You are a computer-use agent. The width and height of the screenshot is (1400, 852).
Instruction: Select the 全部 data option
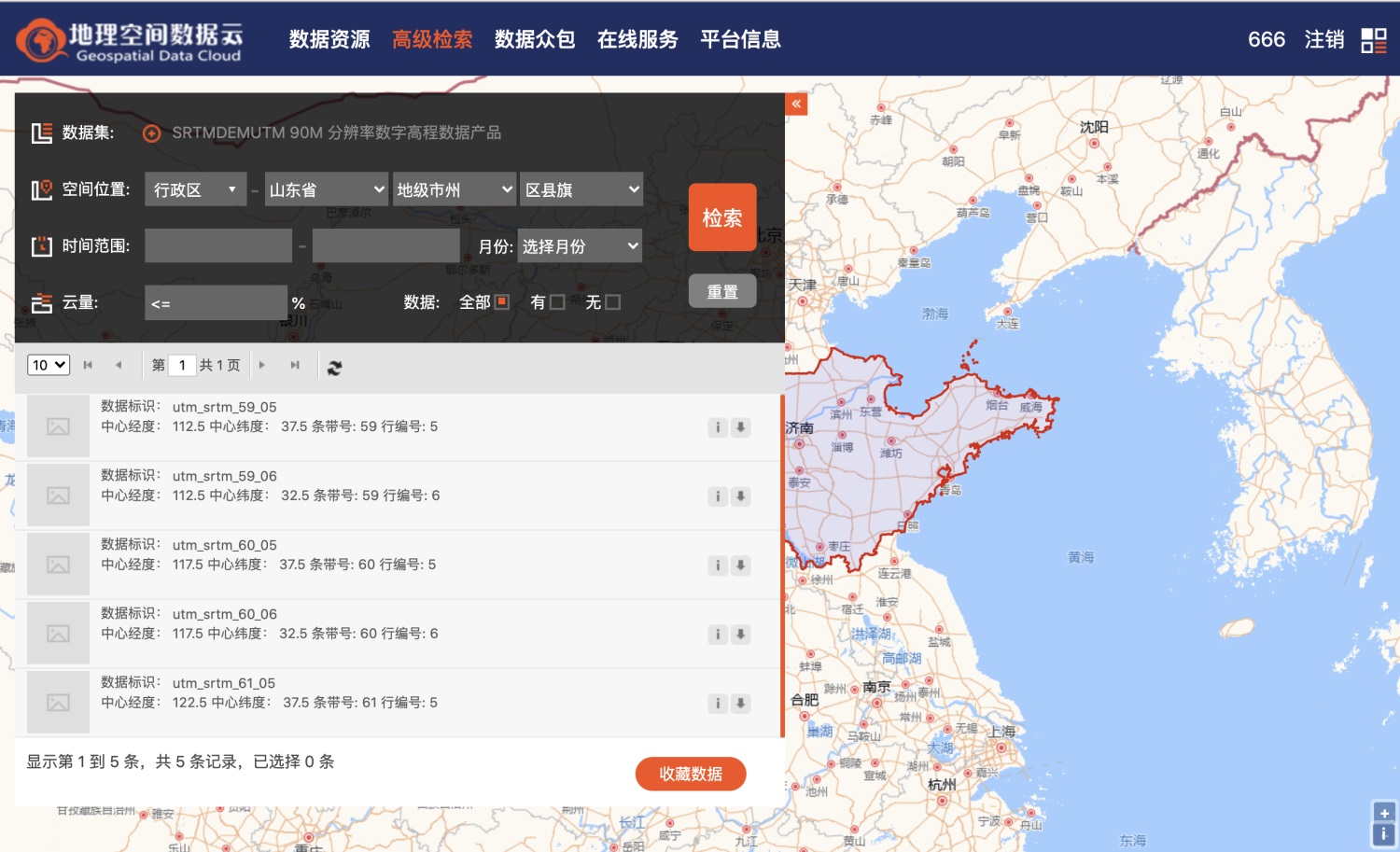tap(501, 302)
